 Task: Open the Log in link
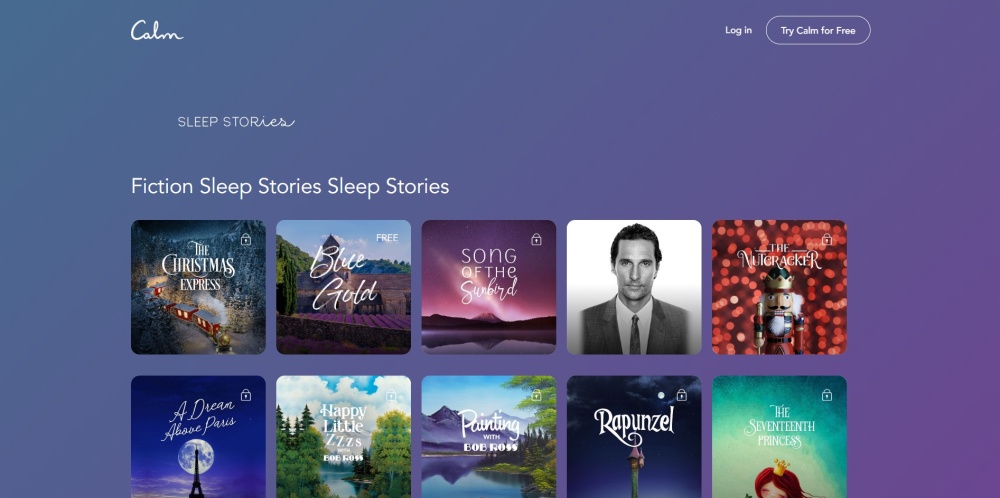coord(738,30)
